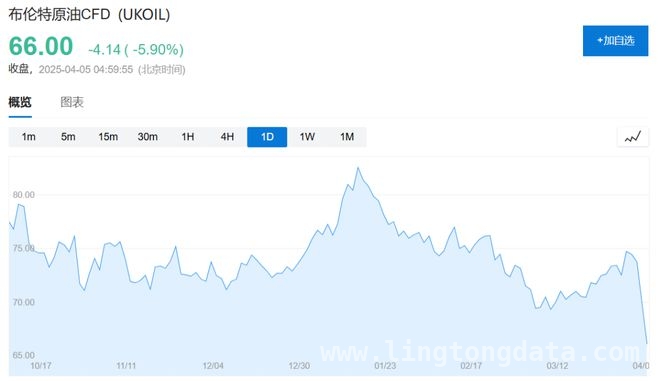This screenshot has height=381, width=660.
Task: Change chart to 1M monthly interval
Action: pos(347,137)
